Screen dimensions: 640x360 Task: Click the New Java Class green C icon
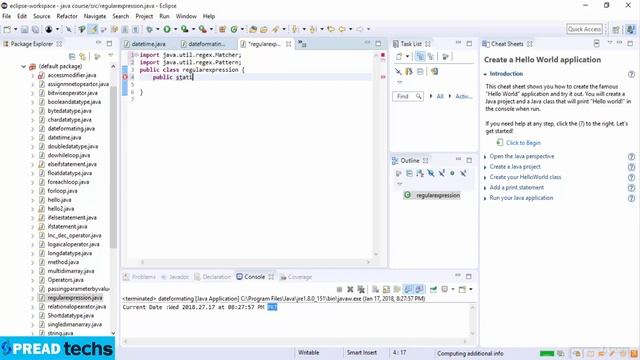234,29
